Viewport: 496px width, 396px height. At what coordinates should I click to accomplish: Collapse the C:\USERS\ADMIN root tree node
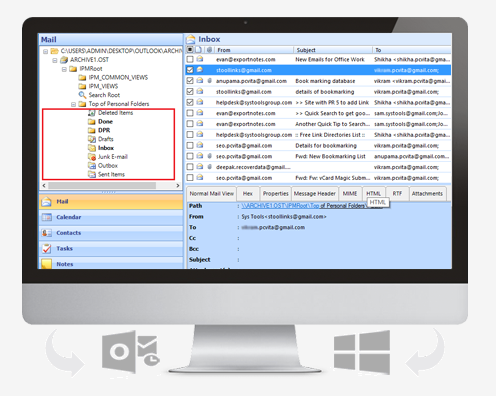(46, 51)
